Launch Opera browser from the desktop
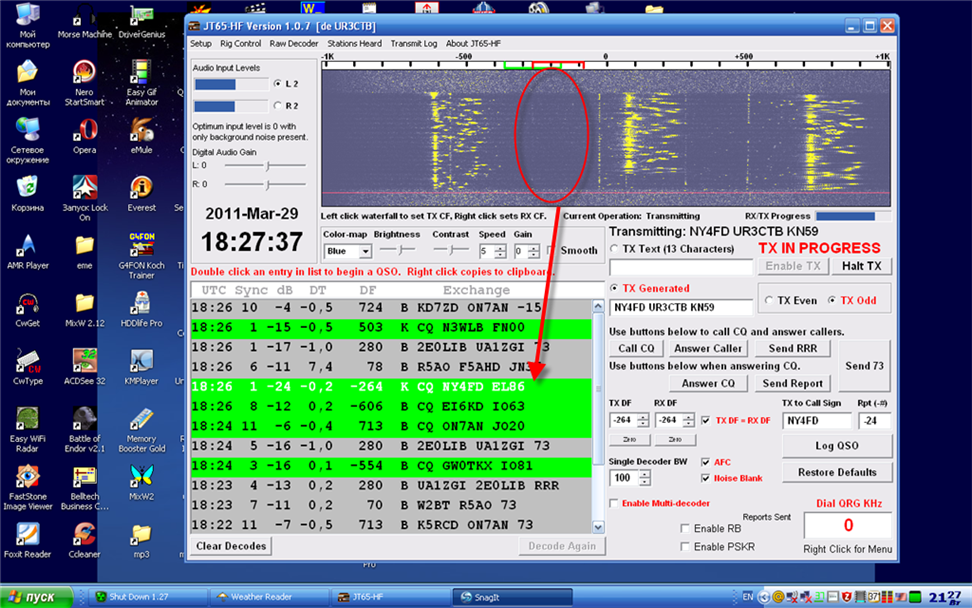 (84, 132)
